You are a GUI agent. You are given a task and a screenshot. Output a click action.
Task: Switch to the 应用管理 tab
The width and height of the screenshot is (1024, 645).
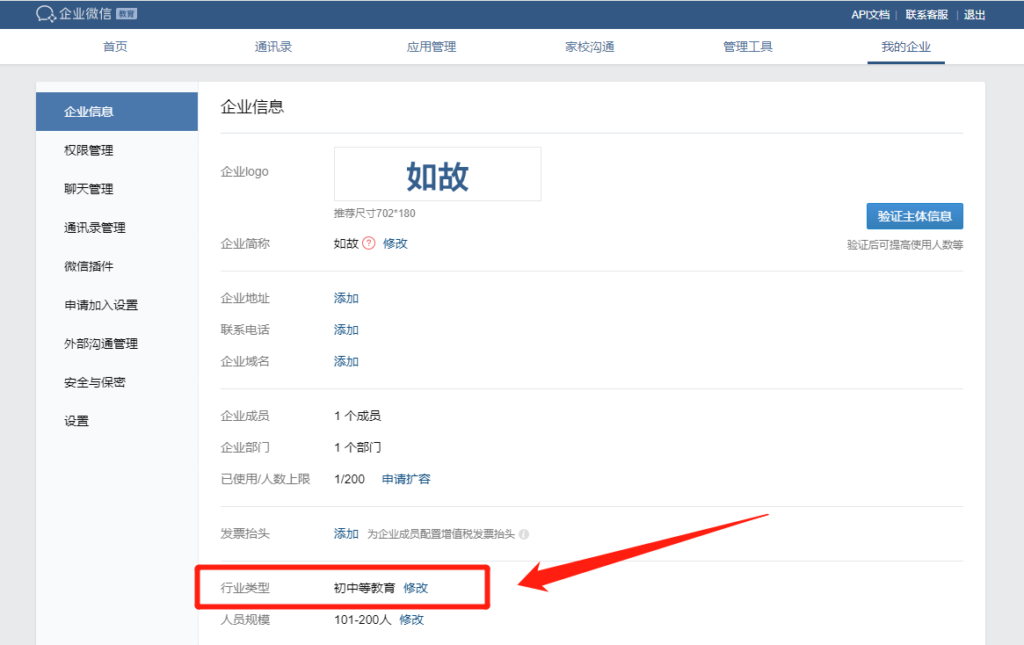pos(431,46)
